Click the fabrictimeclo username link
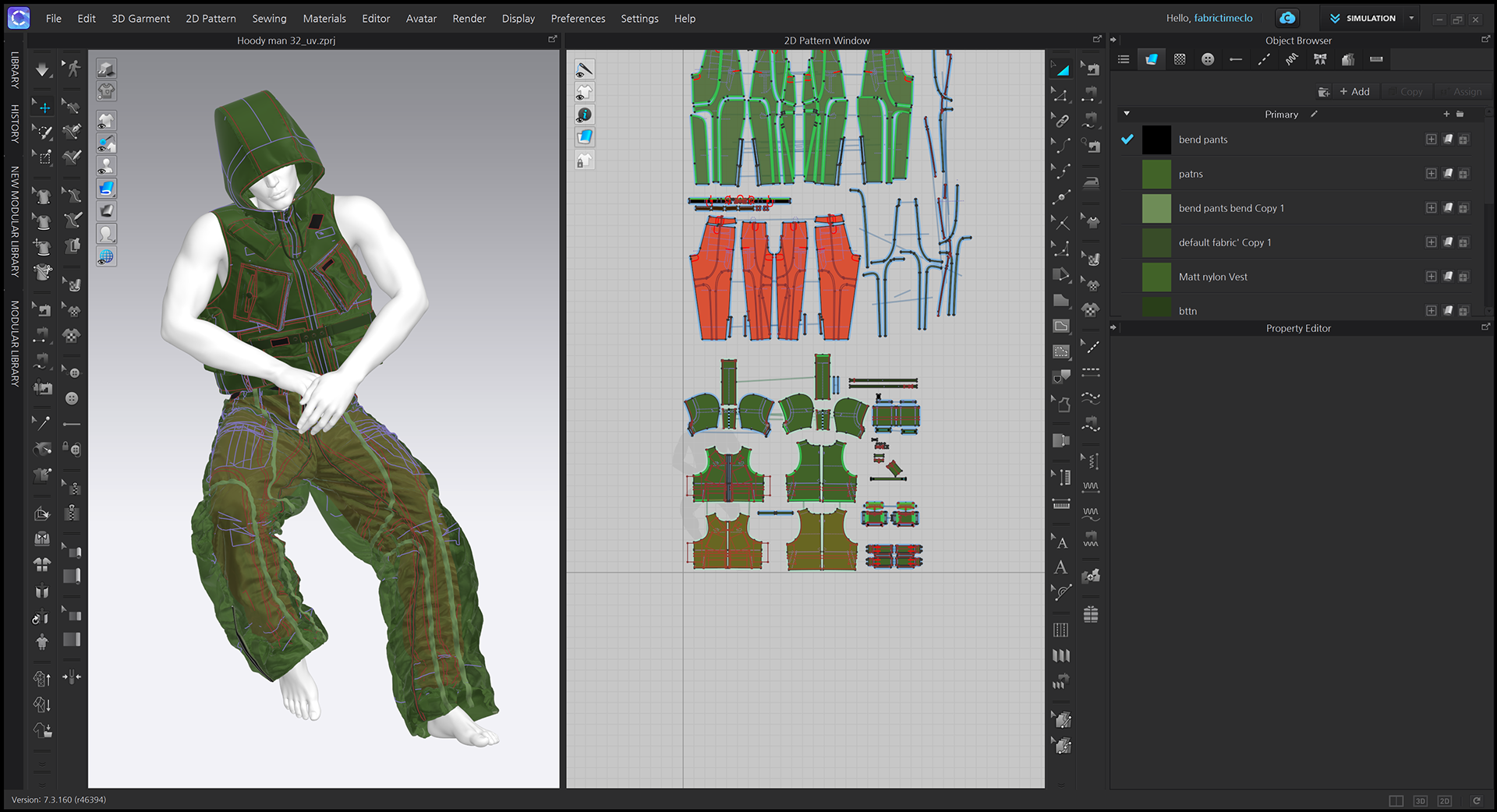The image size is (1497, 812). click(x=1223, y=19)
